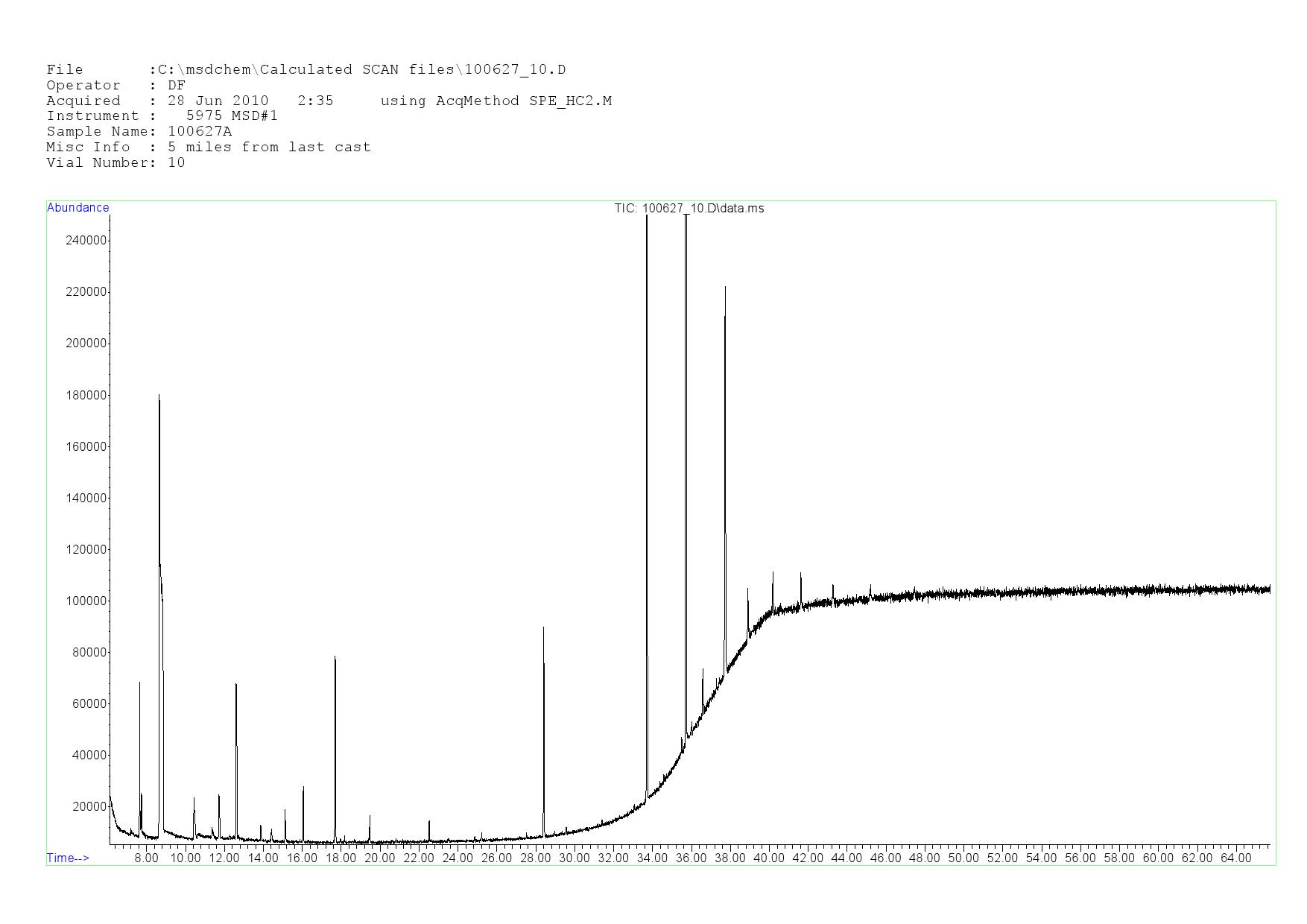Click the Misc Info '5 miles from last cast' text
Image resolution: width=1307 pixels, height=924 pixels.
269,148
